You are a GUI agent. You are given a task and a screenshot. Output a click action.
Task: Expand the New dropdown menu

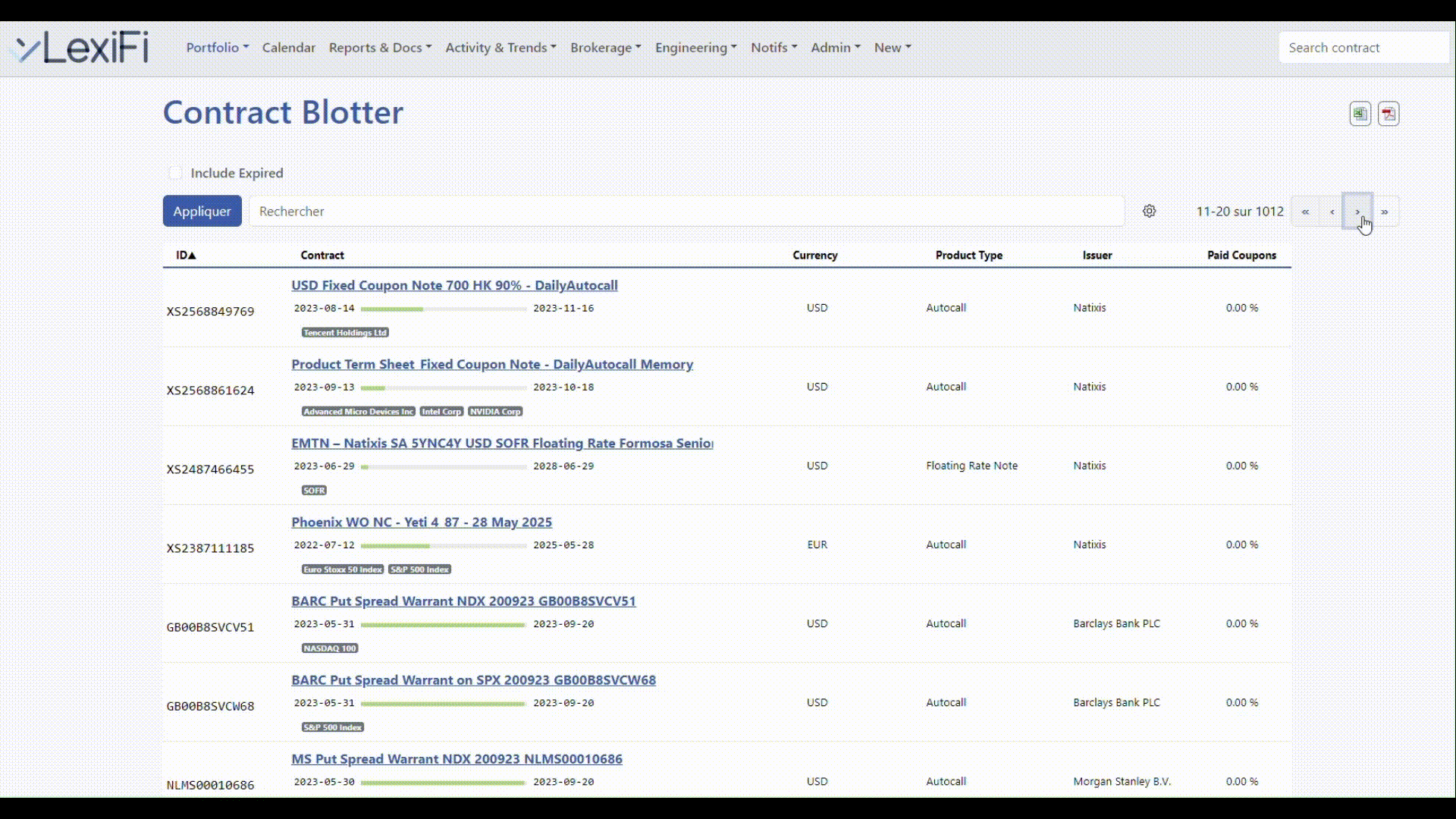point(892,47)
